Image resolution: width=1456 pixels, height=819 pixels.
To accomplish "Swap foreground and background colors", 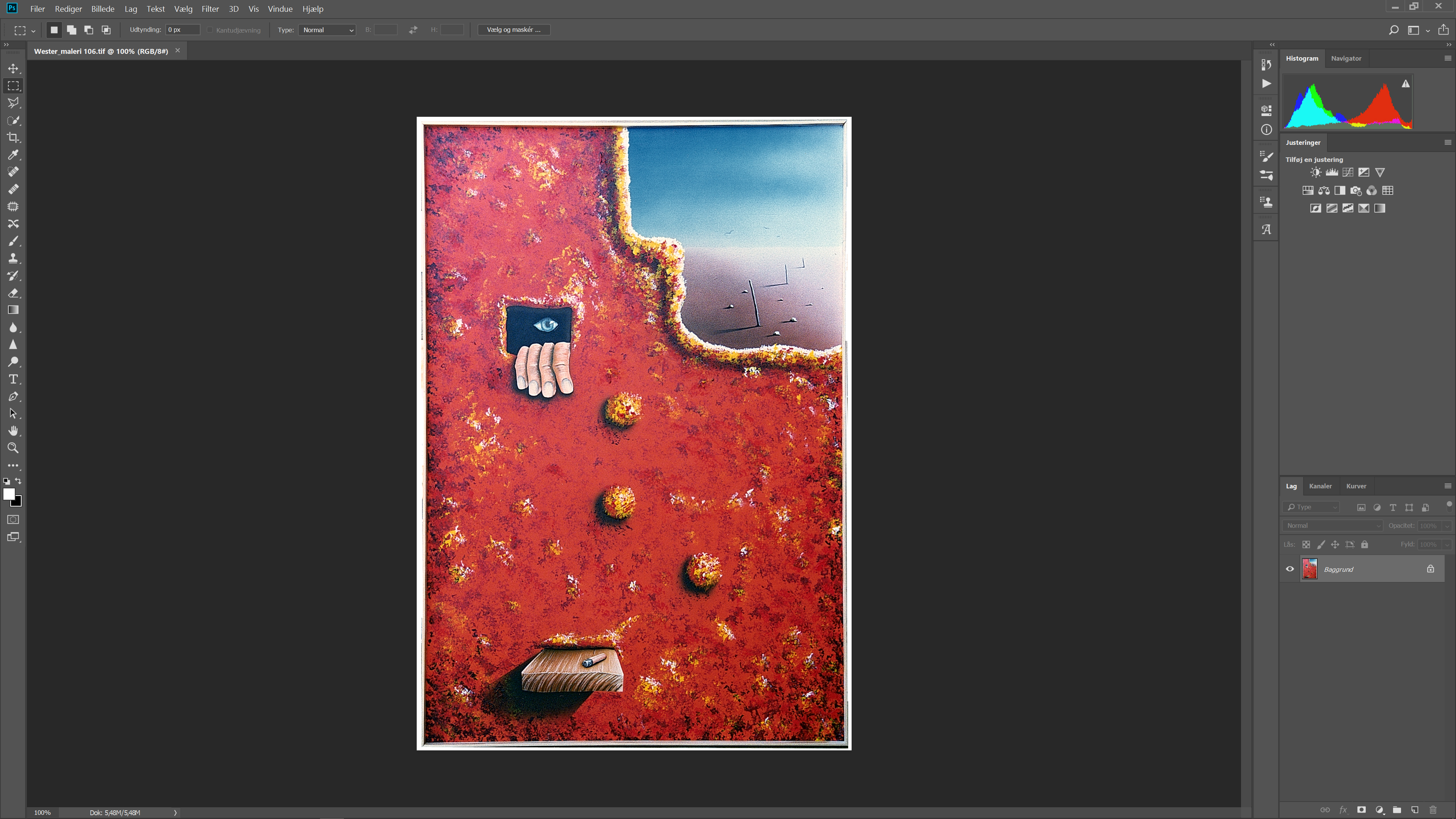I will [19, 481].
